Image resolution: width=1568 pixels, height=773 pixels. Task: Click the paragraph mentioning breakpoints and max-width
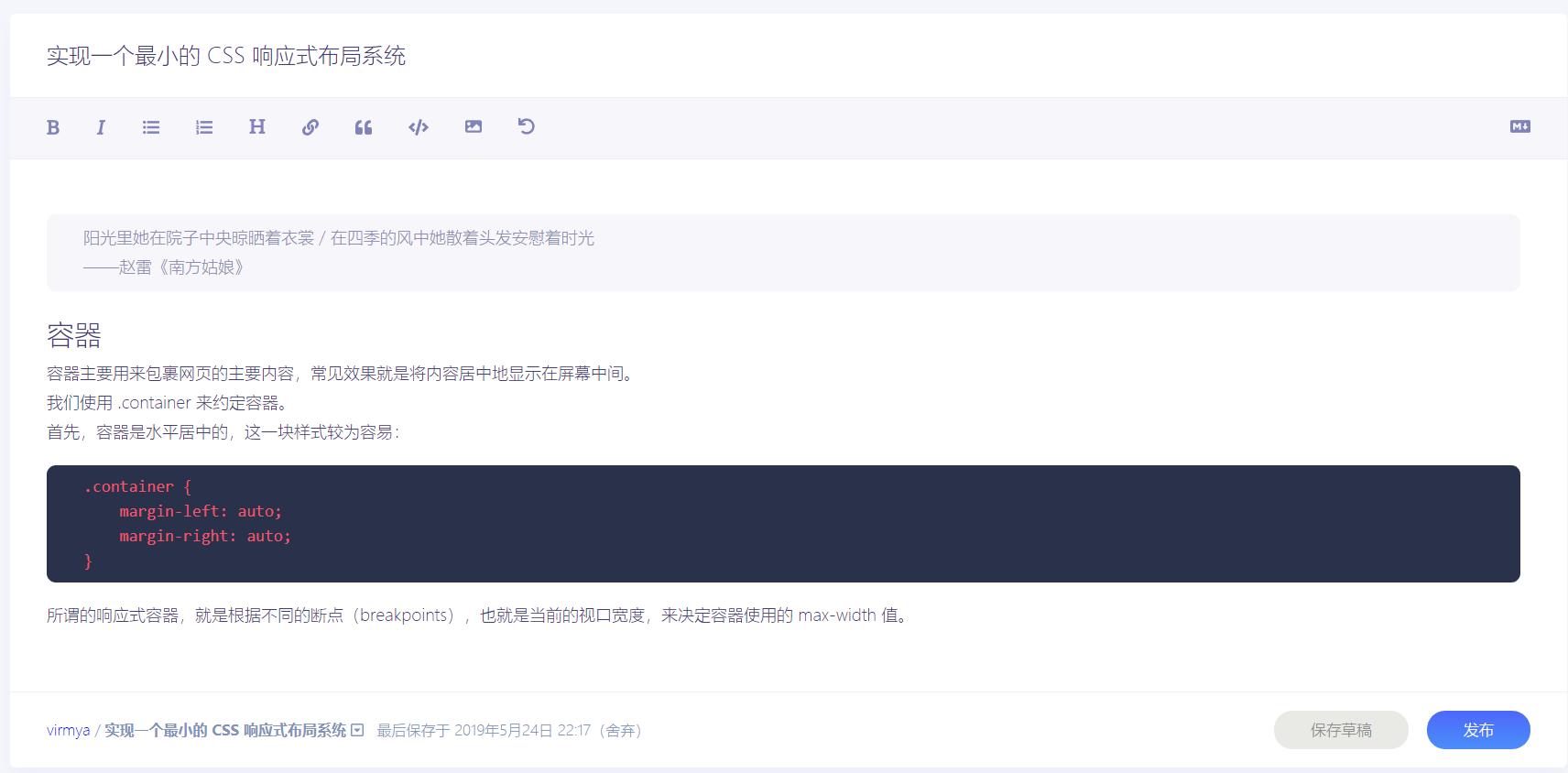(x=479, y=615)
